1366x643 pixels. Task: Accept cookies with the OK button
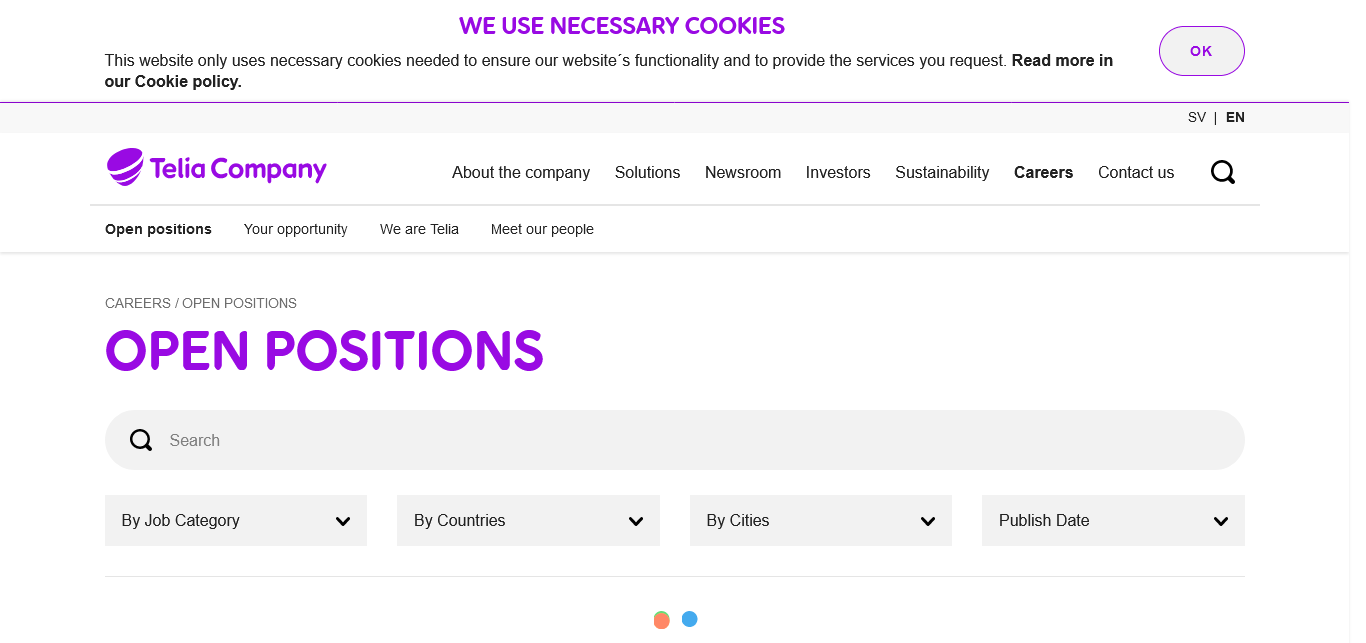pos(1201,51)
